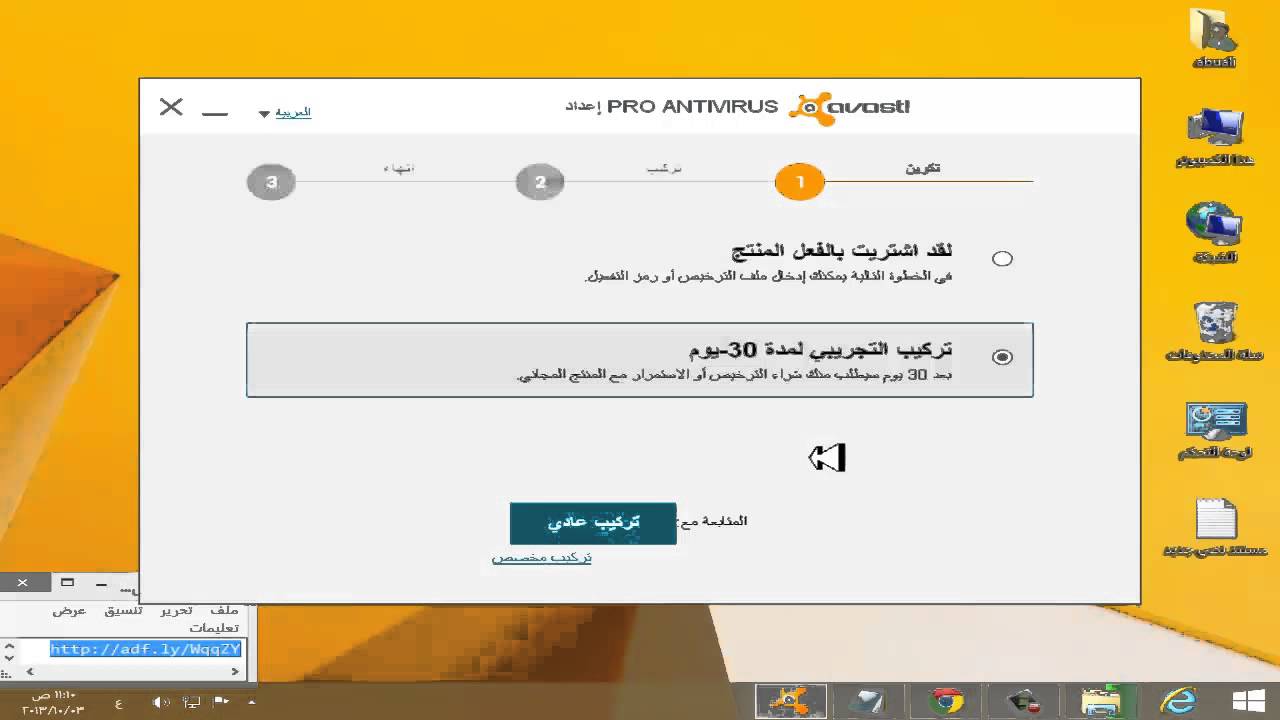The height and width of the screenshot is (720, 1280).
Task: Click Notepad vertical scrollbar up arrow
Action: (x=9, y=646)
